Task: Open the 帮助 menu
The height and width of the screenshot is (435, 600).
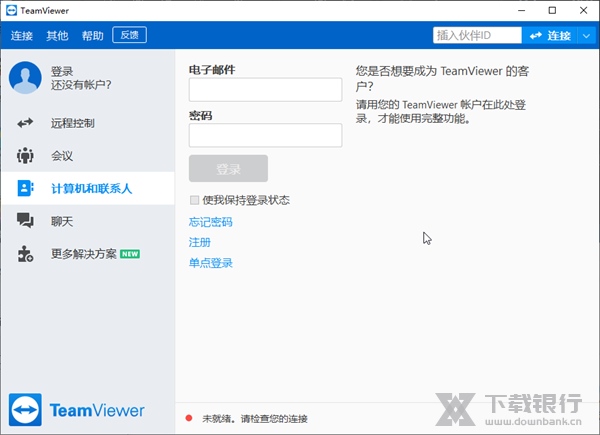Action: [93, 36]
